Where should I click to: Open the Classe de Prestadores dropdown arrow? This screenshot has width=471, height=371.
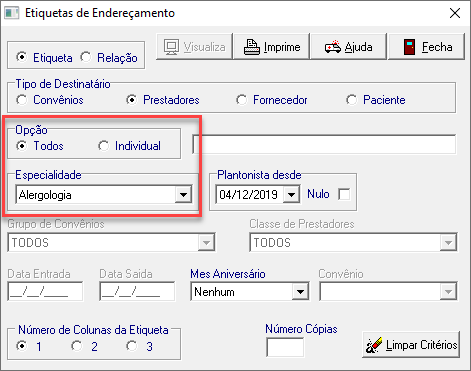[448, 243]
